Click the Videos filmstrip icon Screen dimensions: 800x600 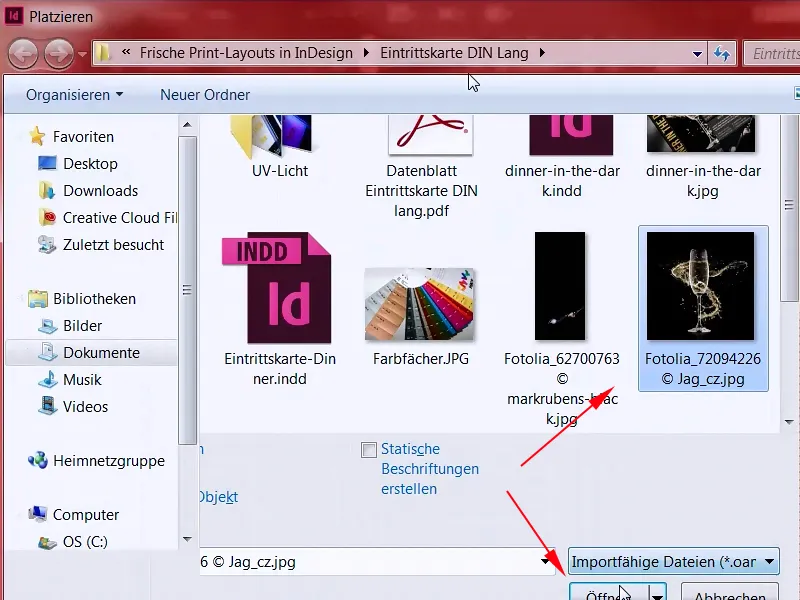click(47, 406)
